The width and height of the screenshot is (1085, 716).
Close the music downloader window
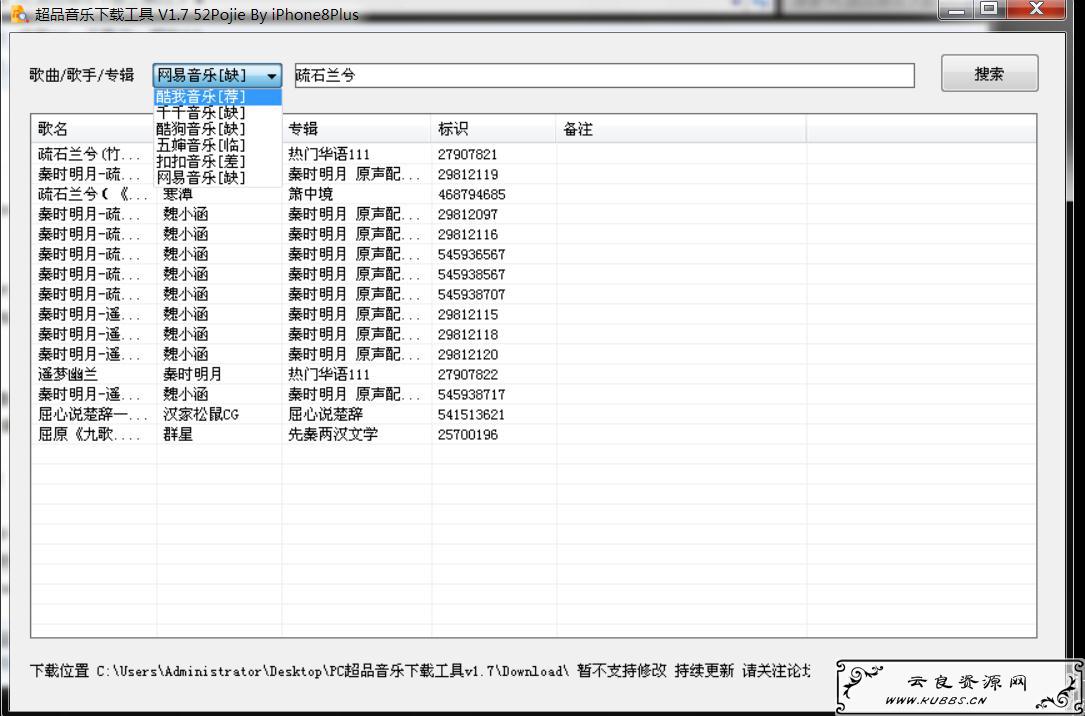(1037, 10)
